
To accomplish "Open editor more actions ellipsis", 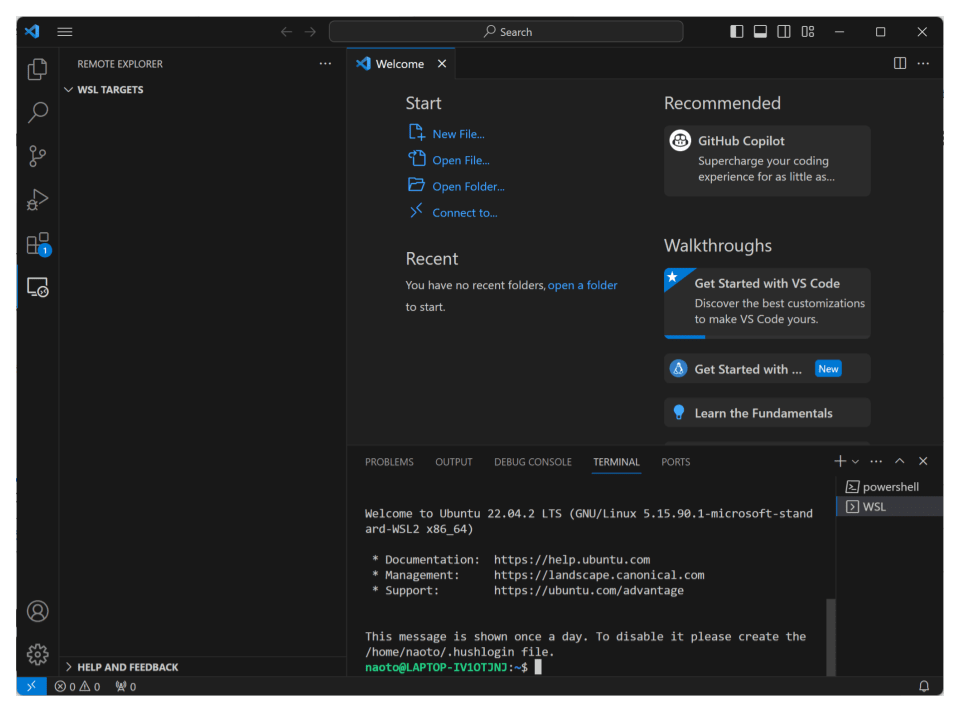I will (923, 64).
